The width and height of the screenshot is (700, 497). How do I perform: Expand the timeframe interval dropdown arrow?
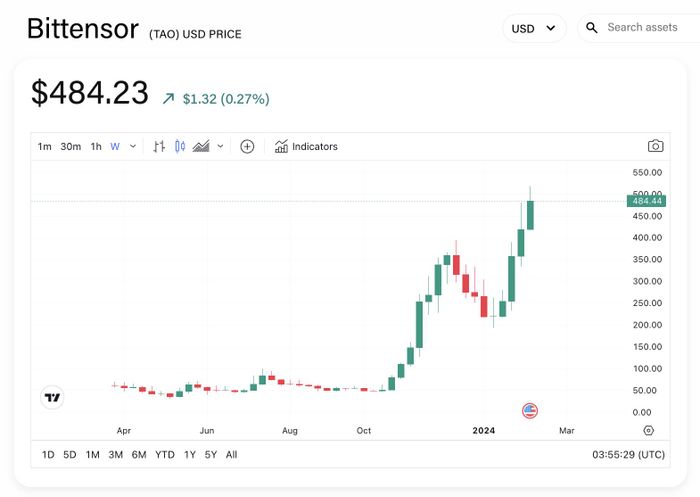tap(133, 146)
